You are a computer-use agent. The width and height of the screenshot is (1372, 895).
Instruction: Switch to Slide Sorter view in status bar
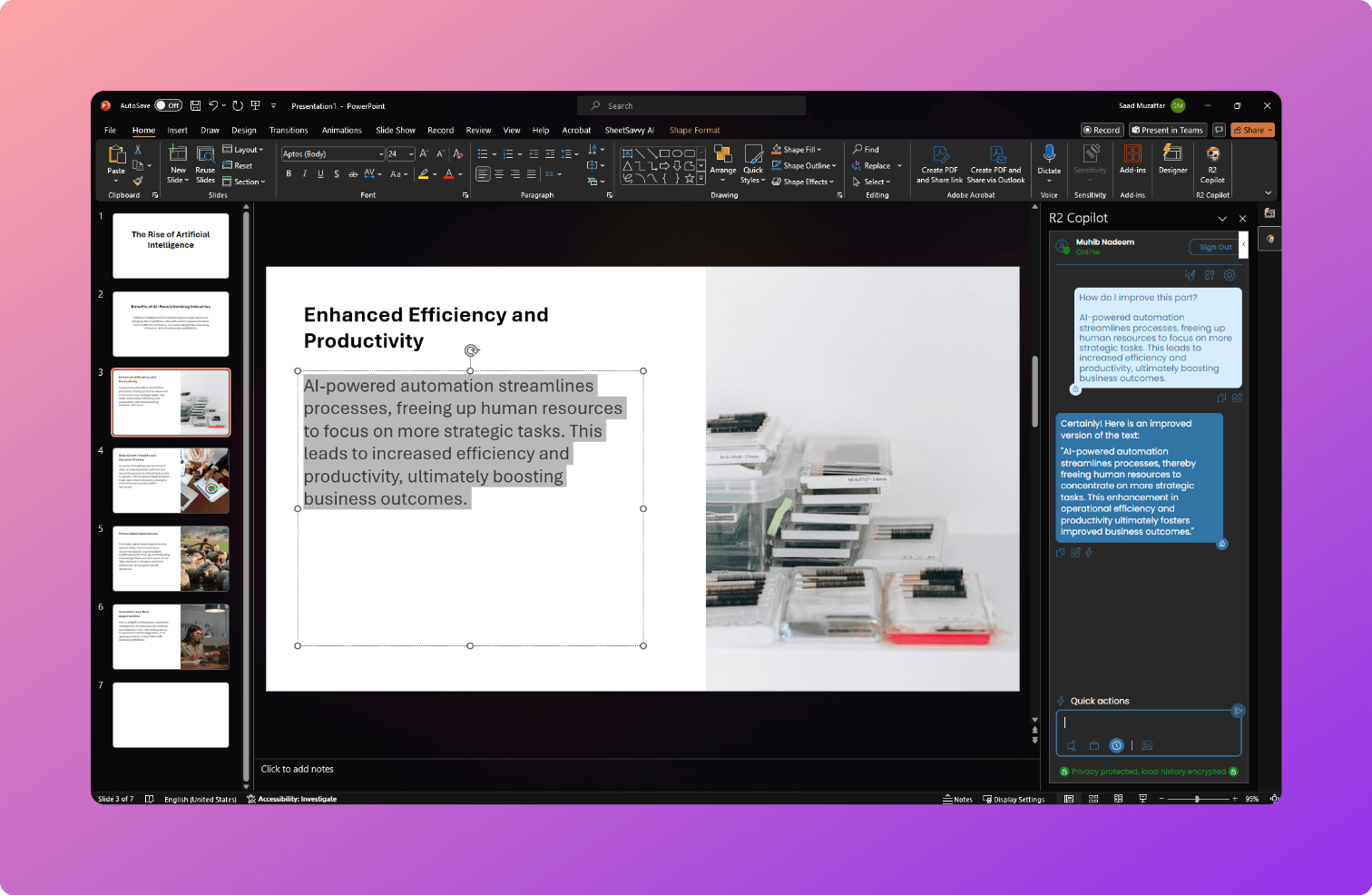tap(1093, 799)
